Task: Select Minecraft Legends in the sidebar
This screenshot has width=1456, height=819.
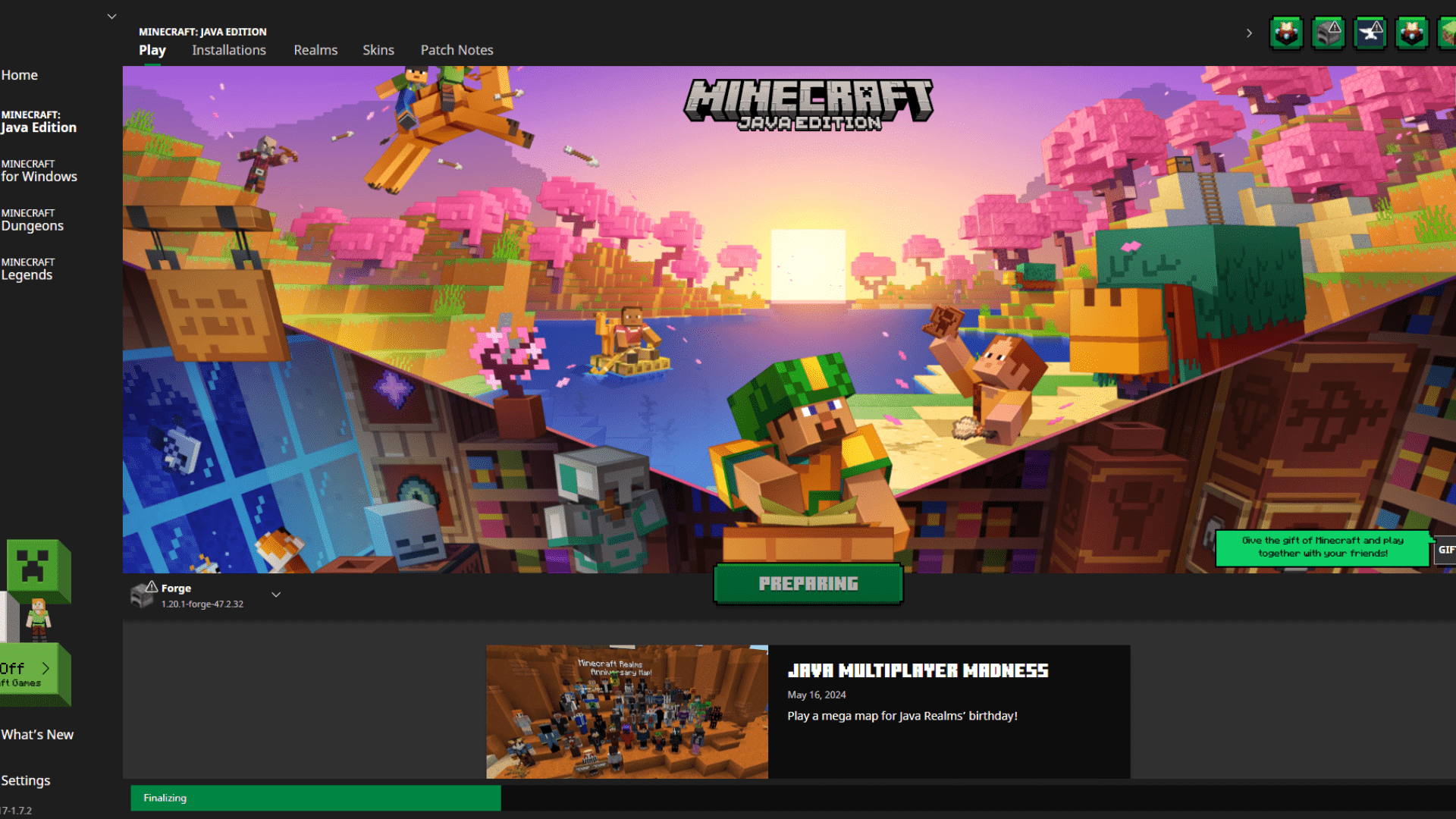Action: pyautogui.click(x=27, y=269)
